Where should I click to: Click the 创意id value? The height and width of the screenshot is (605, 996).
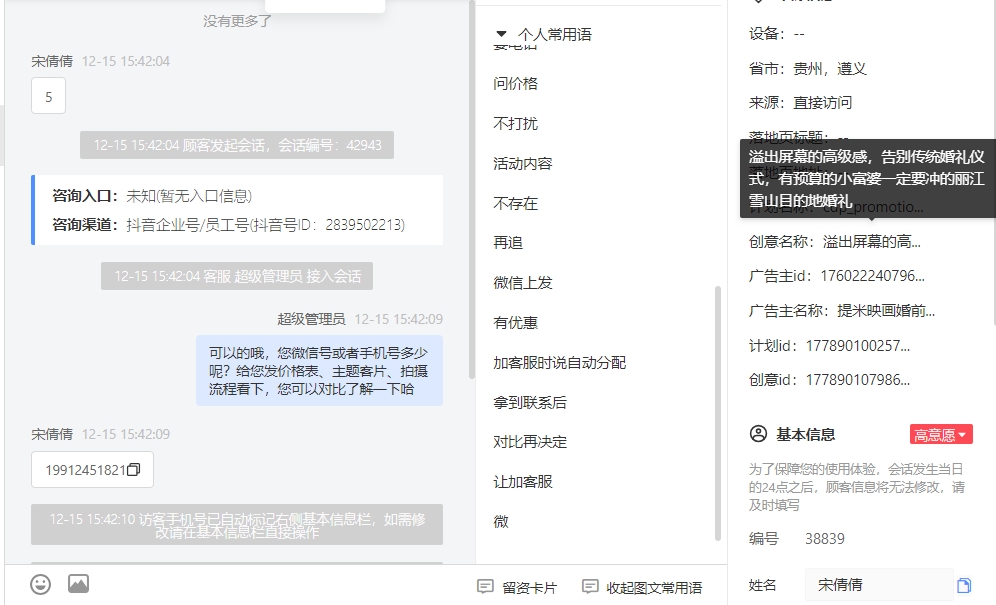tap(858, 380)
